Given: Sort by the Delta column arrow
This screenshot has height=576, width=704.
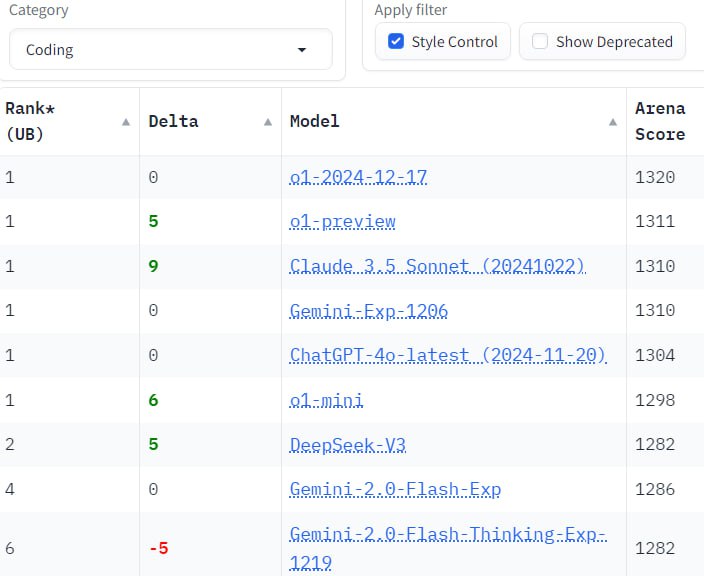Looking at the screenshot, I should coord(268,122).
